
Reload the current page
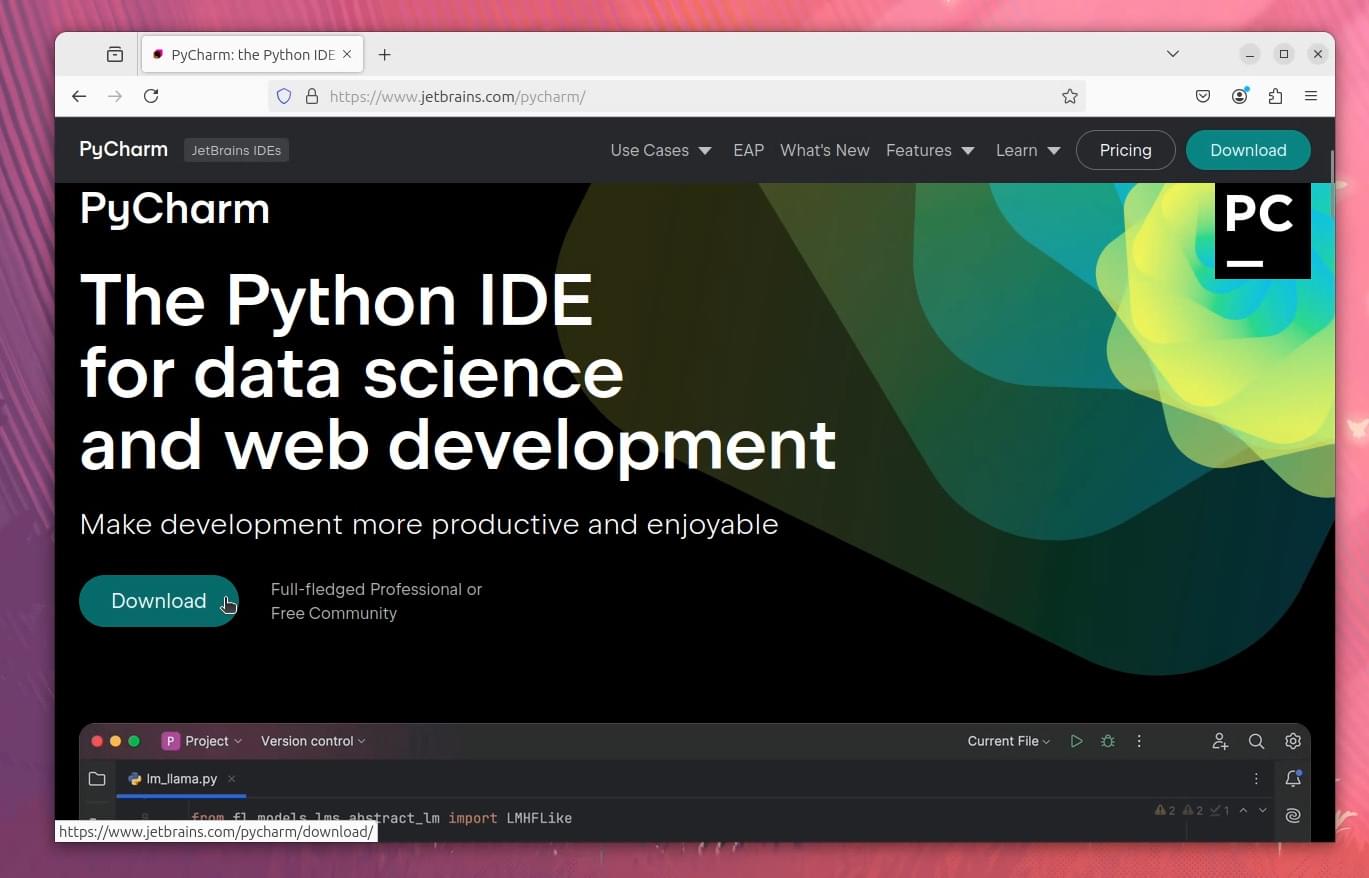tap(151, 96)
